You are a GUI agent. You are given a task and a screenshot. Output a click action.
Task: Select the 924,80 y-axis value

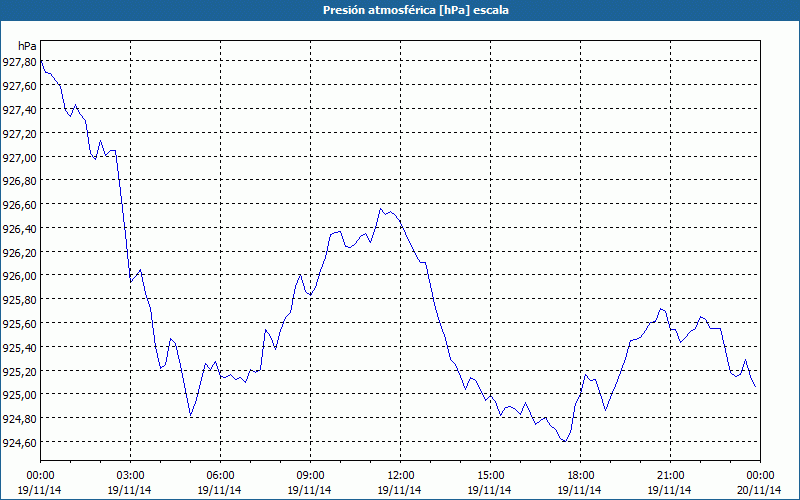tap(20, 419)
